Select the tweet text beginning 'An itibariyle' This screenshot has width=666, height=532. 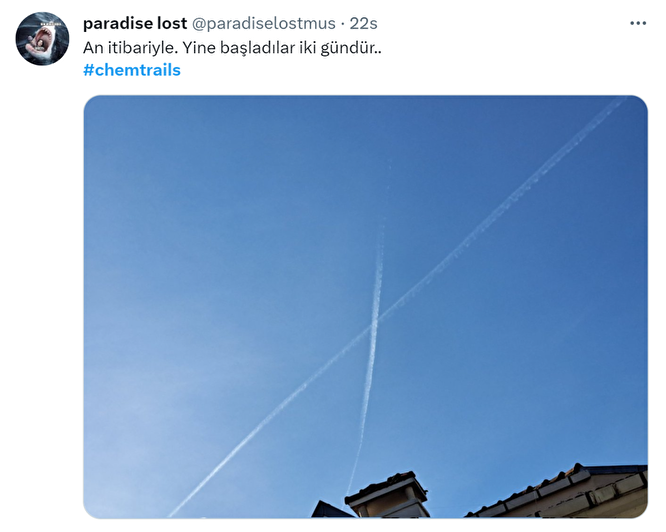click(232, 48)
